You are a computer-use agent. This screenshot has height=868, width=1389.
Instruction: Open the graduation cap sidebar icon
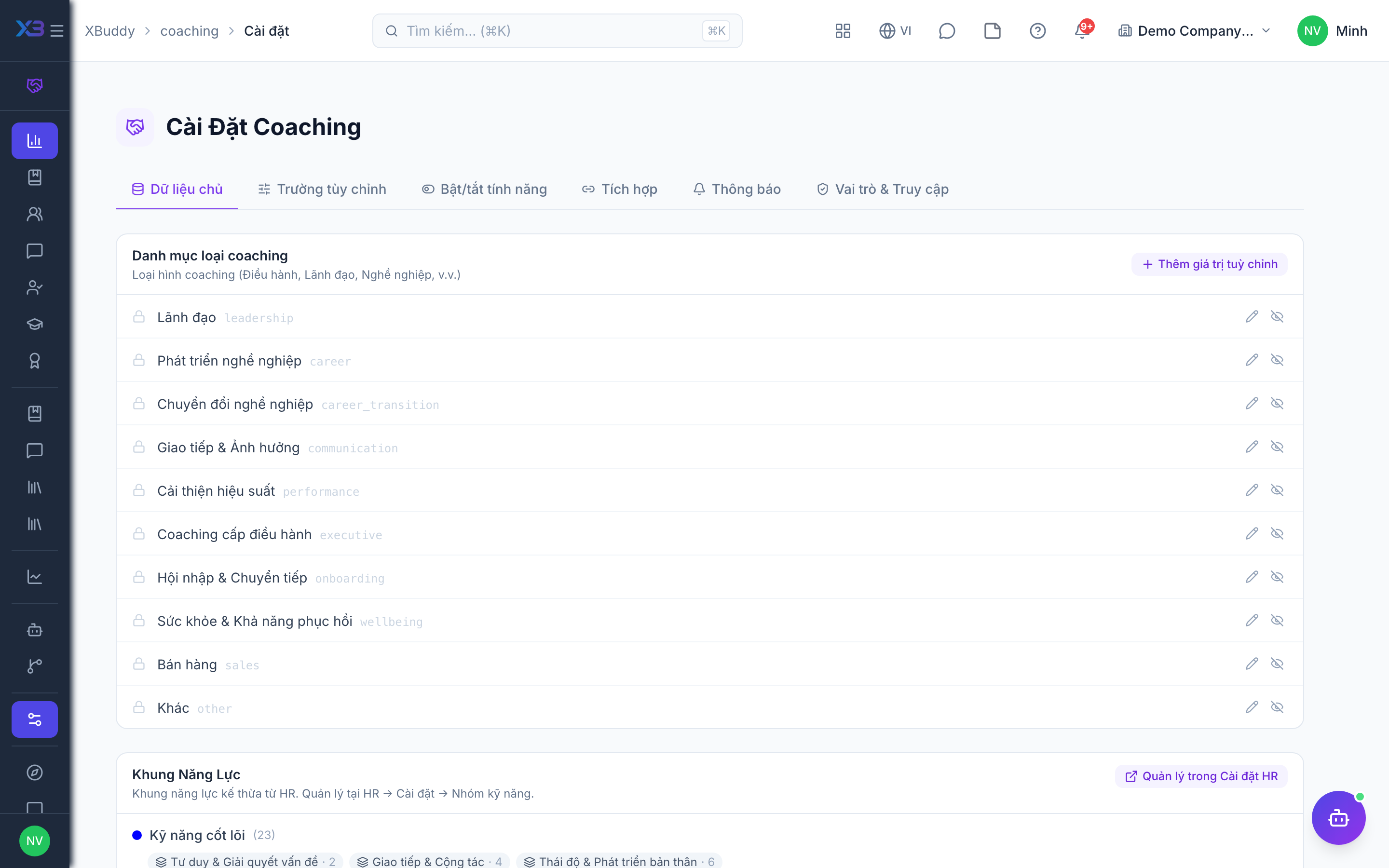tap(34, 324)
